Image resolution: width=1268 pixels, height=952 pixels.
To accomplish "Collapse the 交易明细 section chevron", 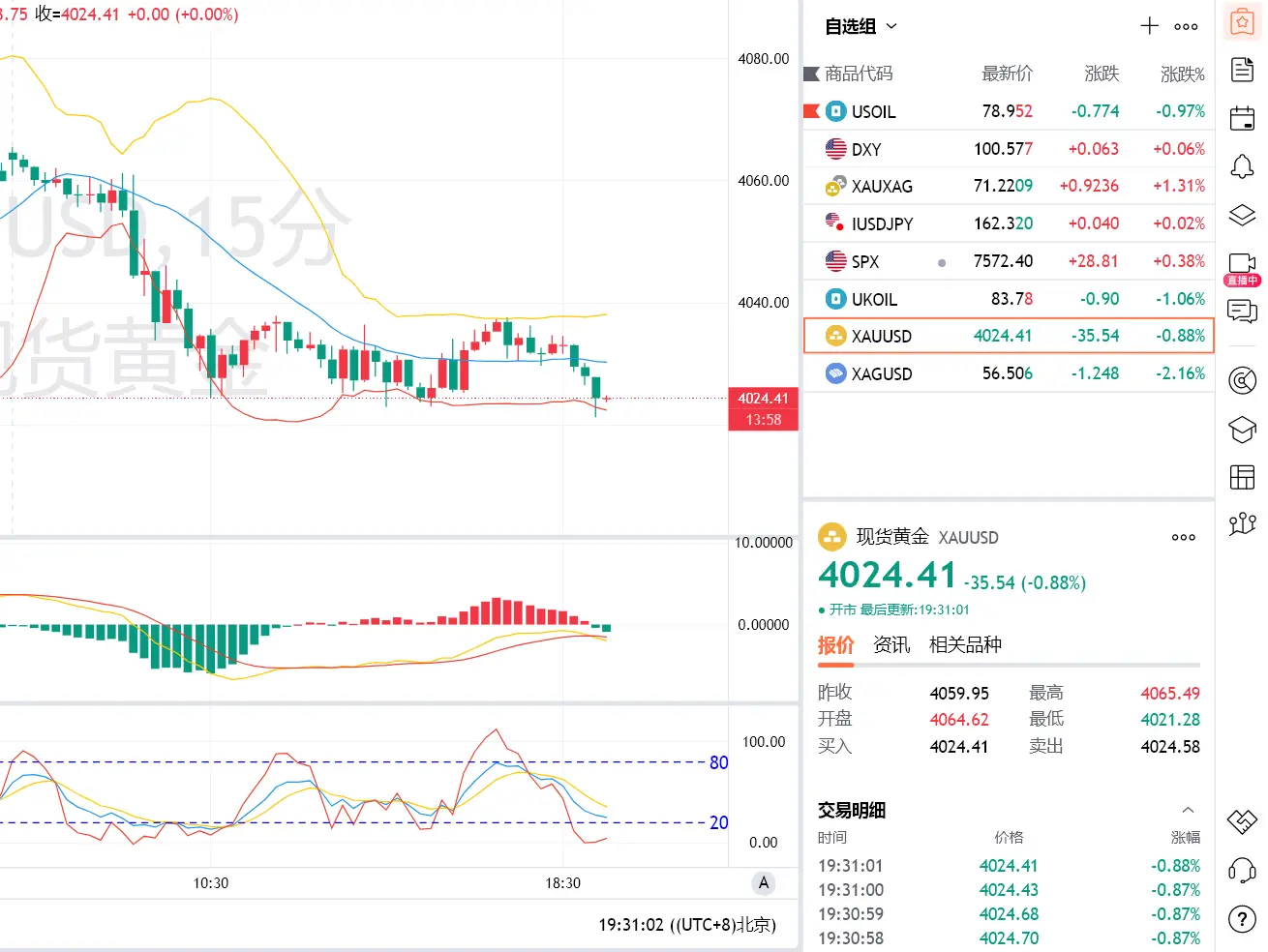I will [1188, 810].
